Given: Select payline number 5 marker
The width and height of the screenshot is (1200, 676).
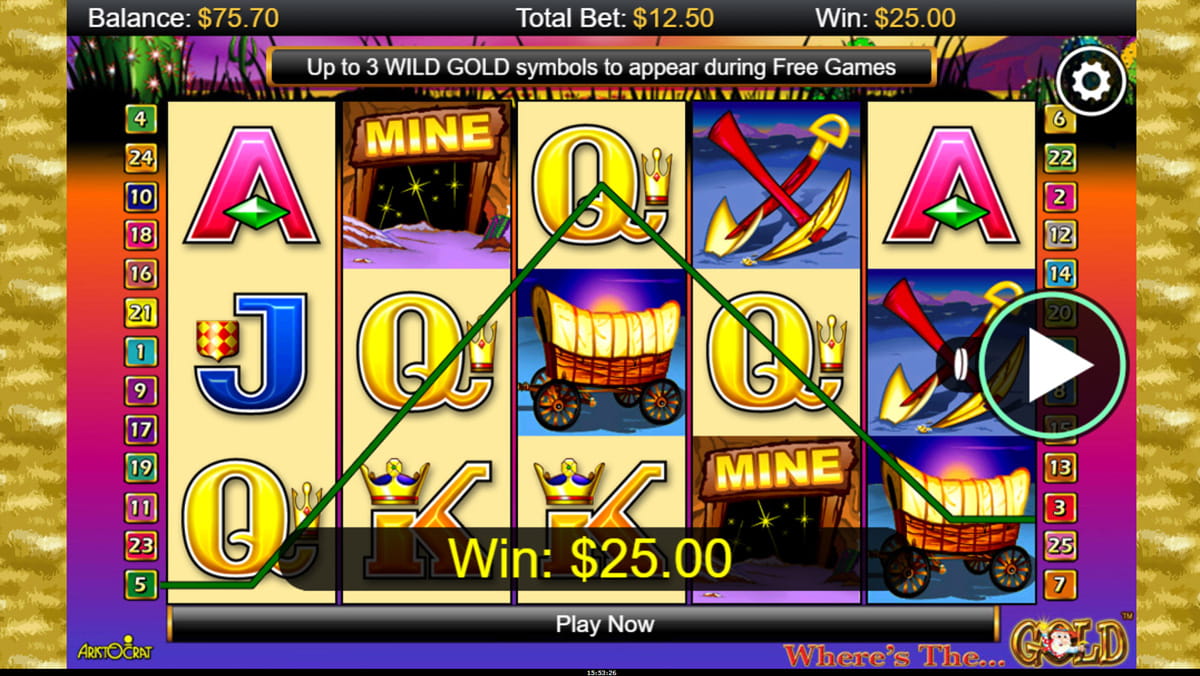Looking at the screenshot, I should (141, 584).
